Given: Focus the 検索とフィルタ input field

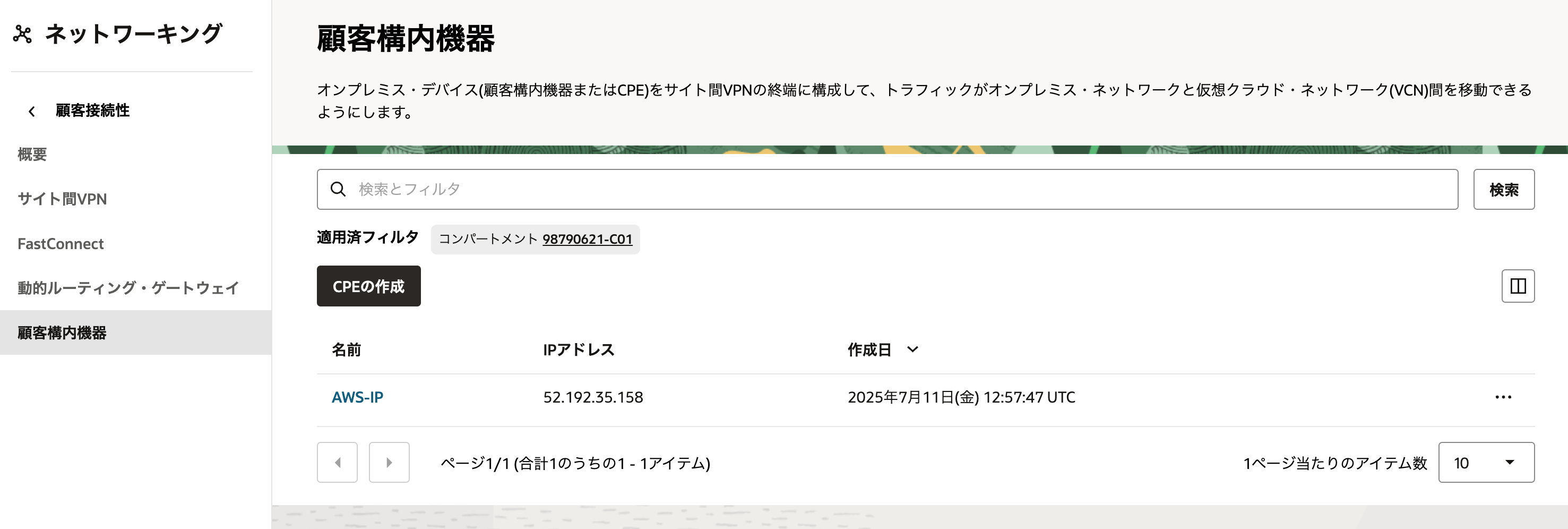Looking at the screenshot, I should [x=887, y=189].
